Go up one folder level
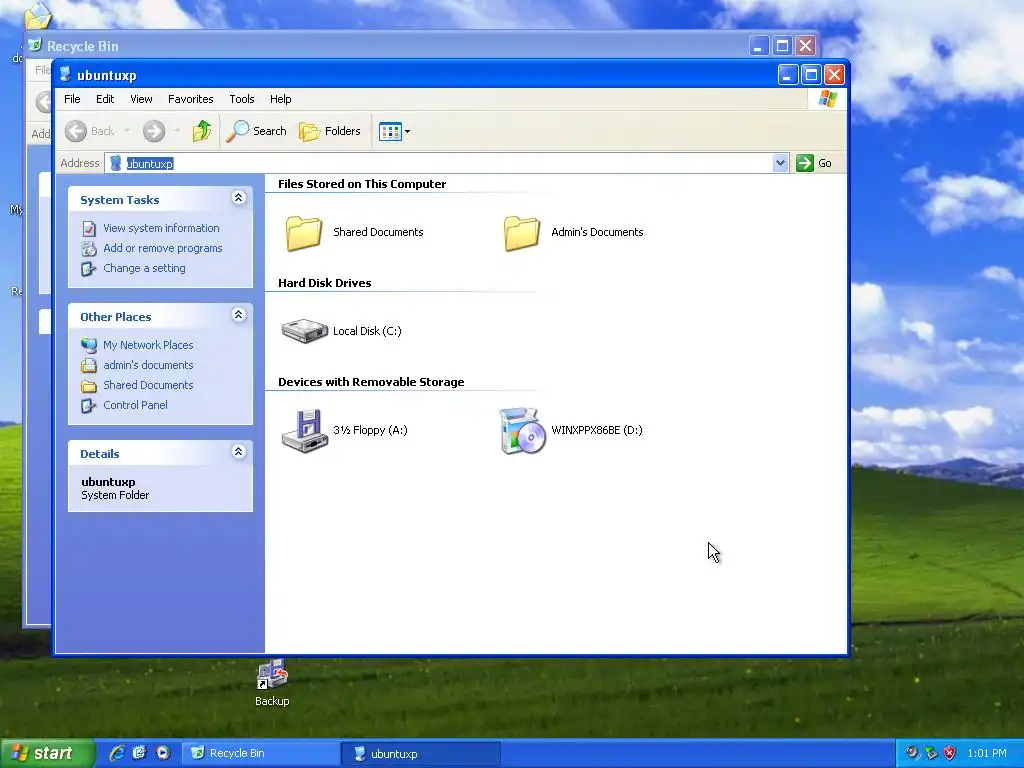This screenshot has height=768, width=1024. (202, 131)
